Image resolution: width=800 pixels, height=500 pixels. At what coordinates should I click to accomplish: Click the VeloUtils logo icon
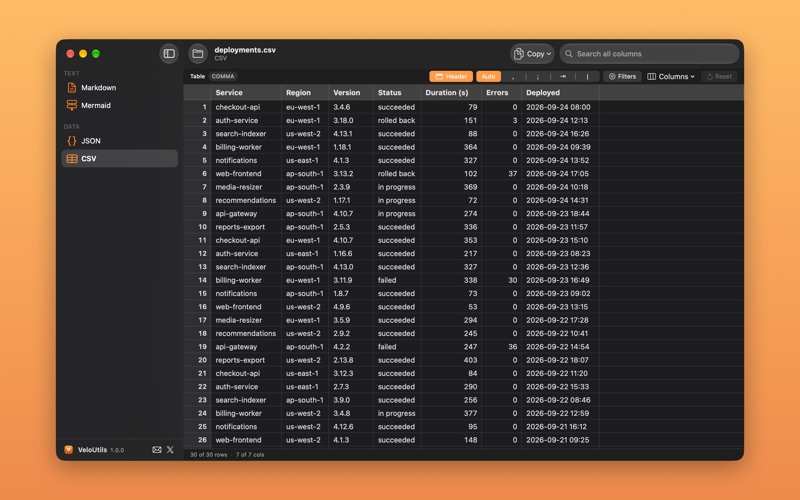pos(68,450)
